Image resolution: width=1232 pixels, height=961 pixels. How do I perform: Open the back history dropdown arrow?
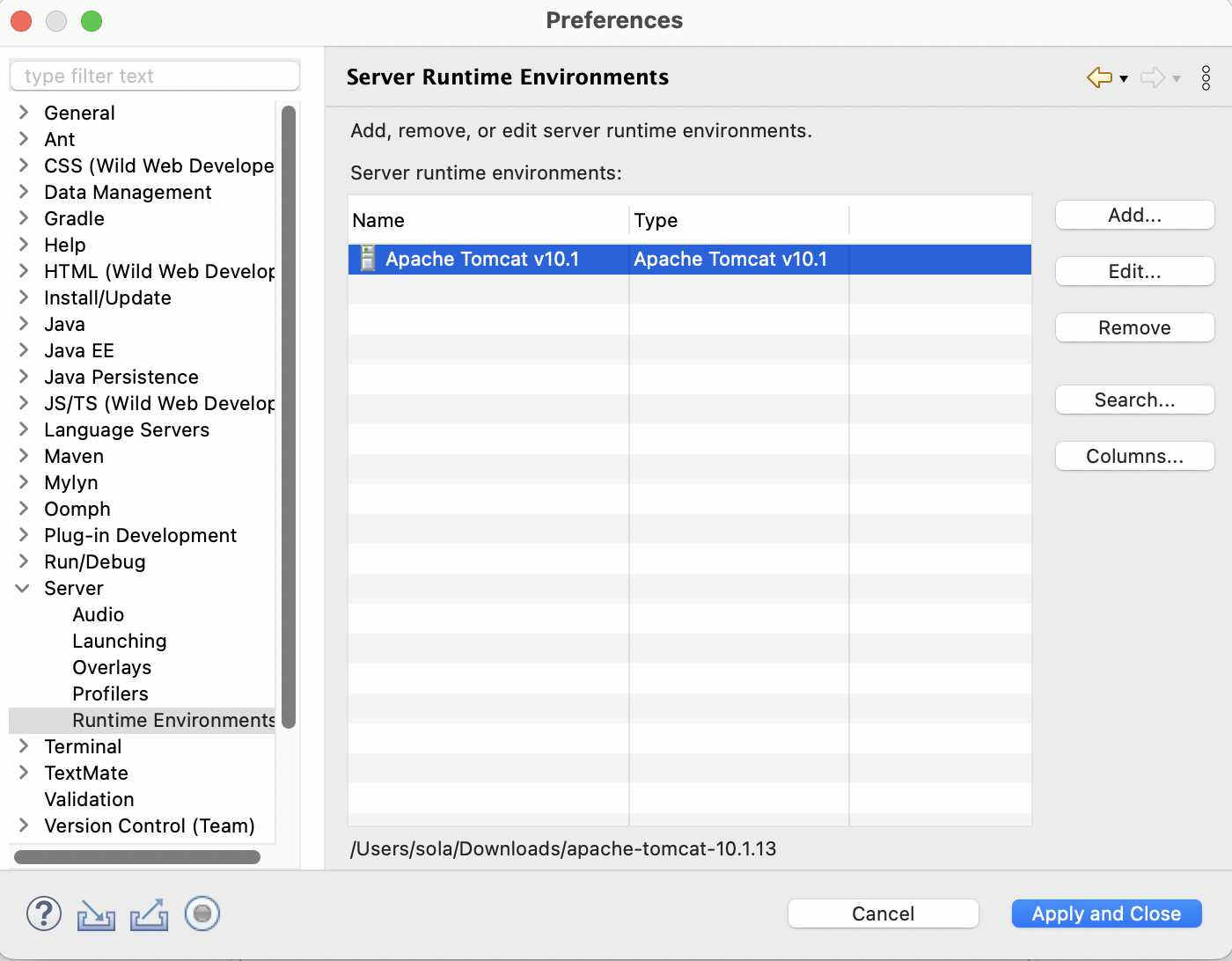click(1124, 78)
